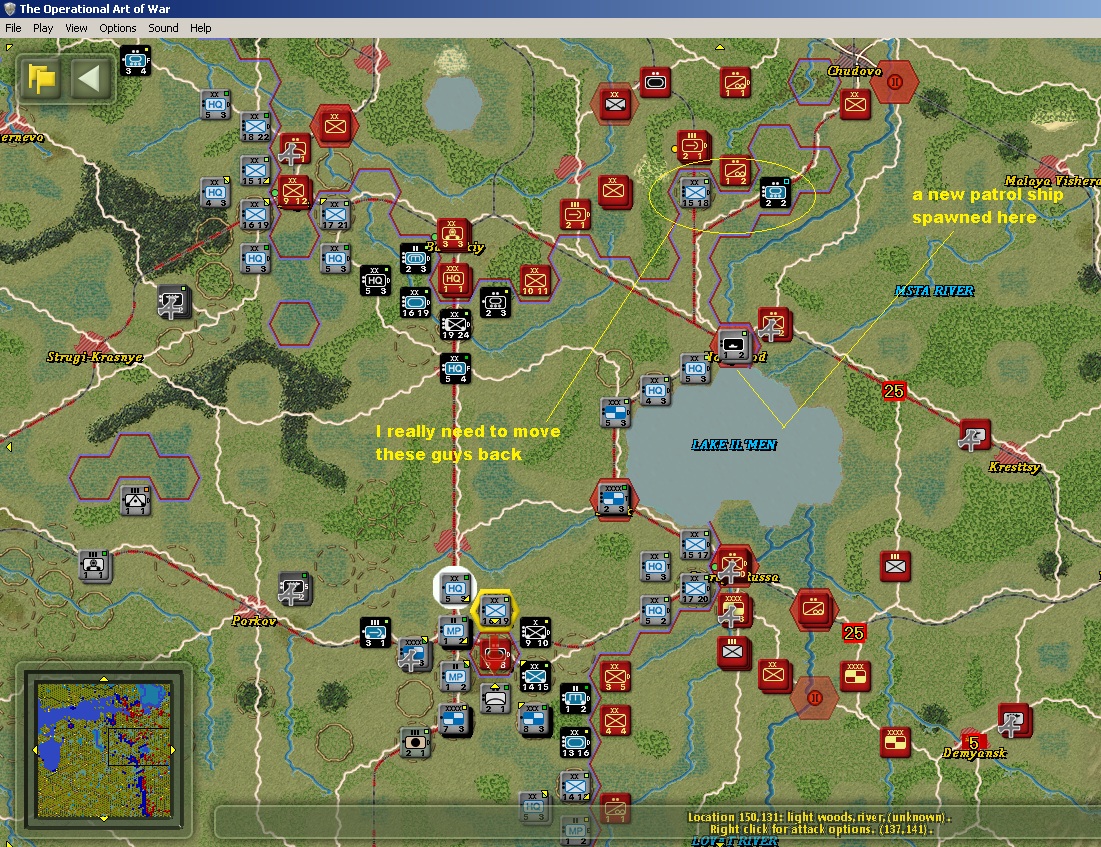Select red infantry unit 3 5
The image size is (1101, 847).
(615, 676)
